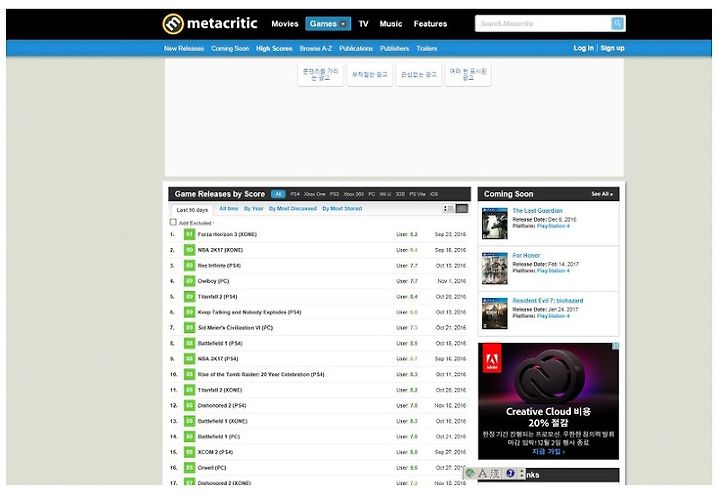Click the IME toolbar green globe icon
The image size is (720, 498).
(x=470, y=473)
